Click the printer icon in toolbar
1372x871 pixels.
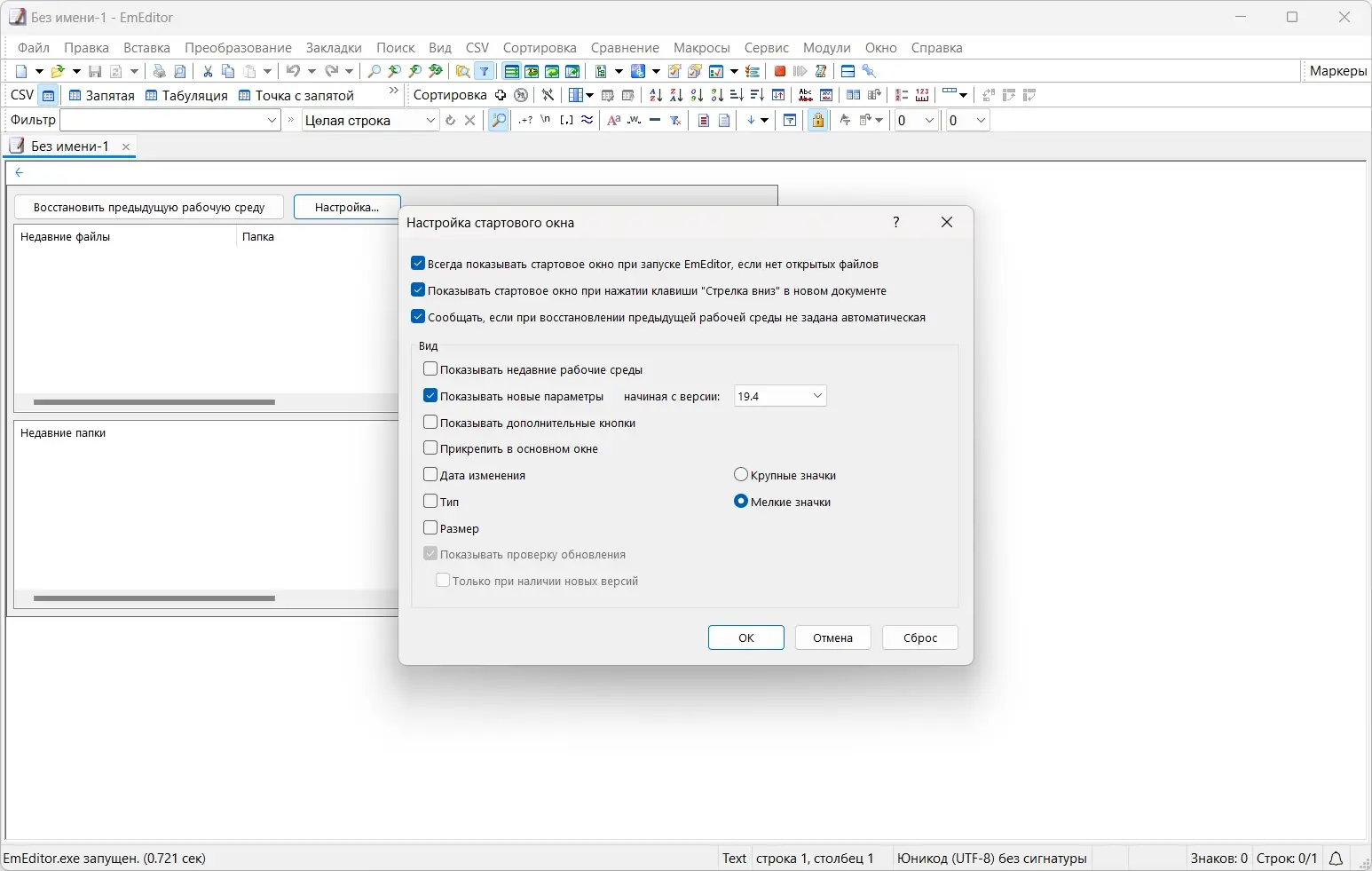[x=160, y=71]
